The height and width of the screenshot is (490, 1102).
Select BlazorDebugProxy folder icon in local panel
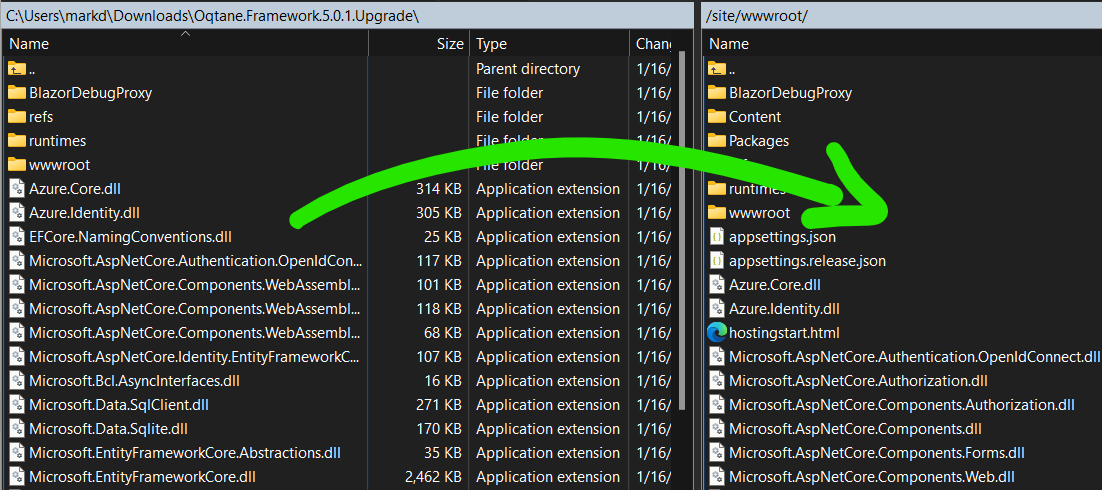[x=16, y=92]
